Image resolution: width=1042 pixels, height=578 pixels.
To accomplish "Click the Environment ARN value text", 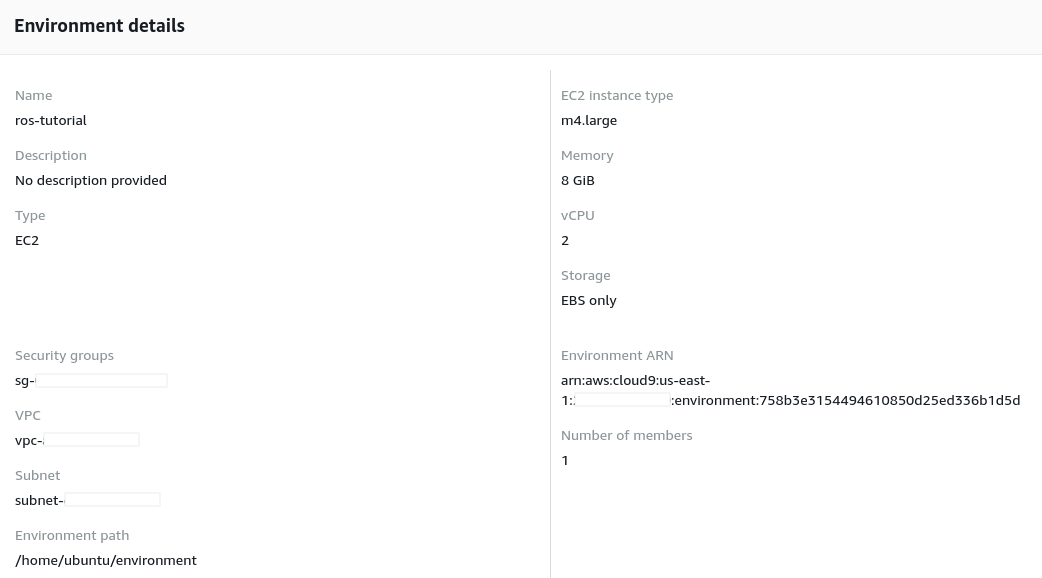I will [790, 391].
